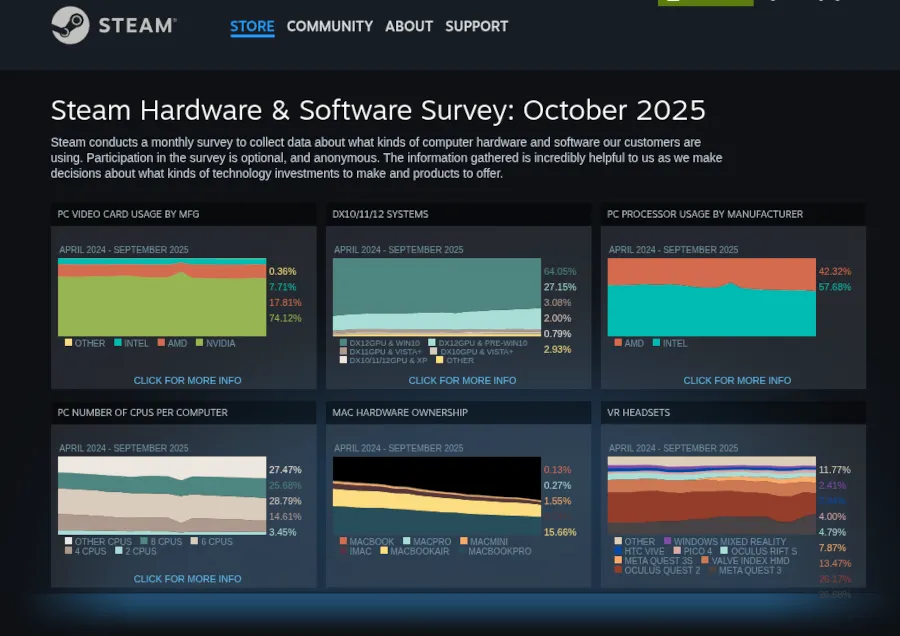Click the VALVE INDEX HMD legend marker
The width and height of the screenshot is (900, 636).
706,561
